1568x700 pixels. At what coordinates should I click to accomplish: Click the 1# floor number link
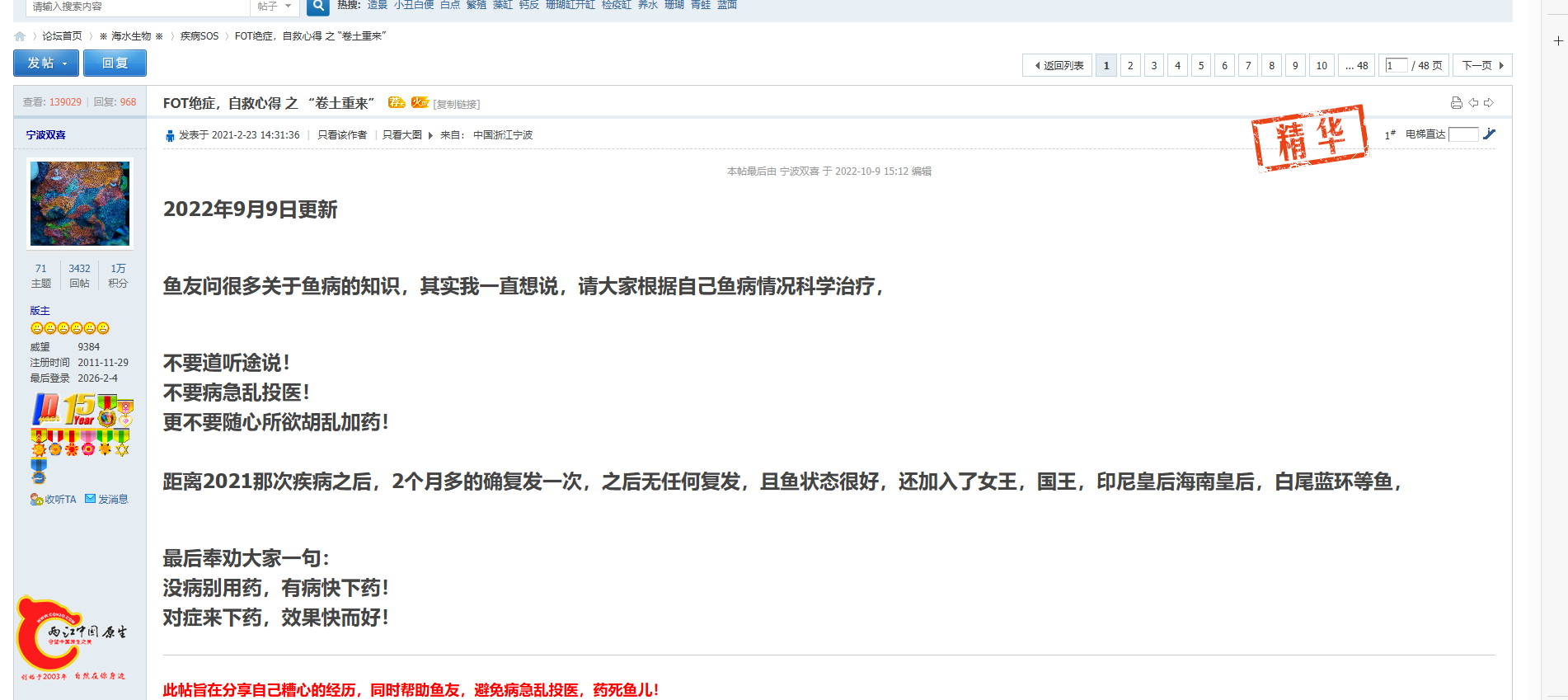point(1390,134)
